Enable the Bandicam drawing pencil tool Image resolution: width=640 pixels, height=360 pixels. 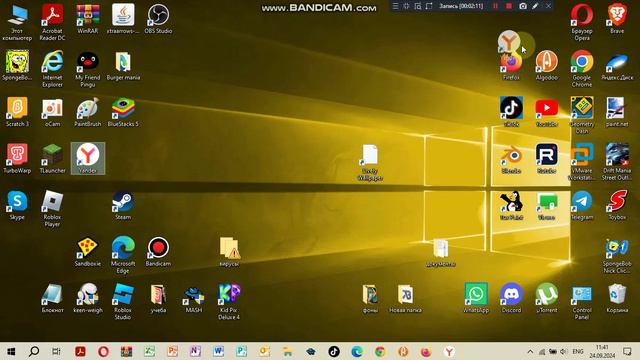(535, 6)
